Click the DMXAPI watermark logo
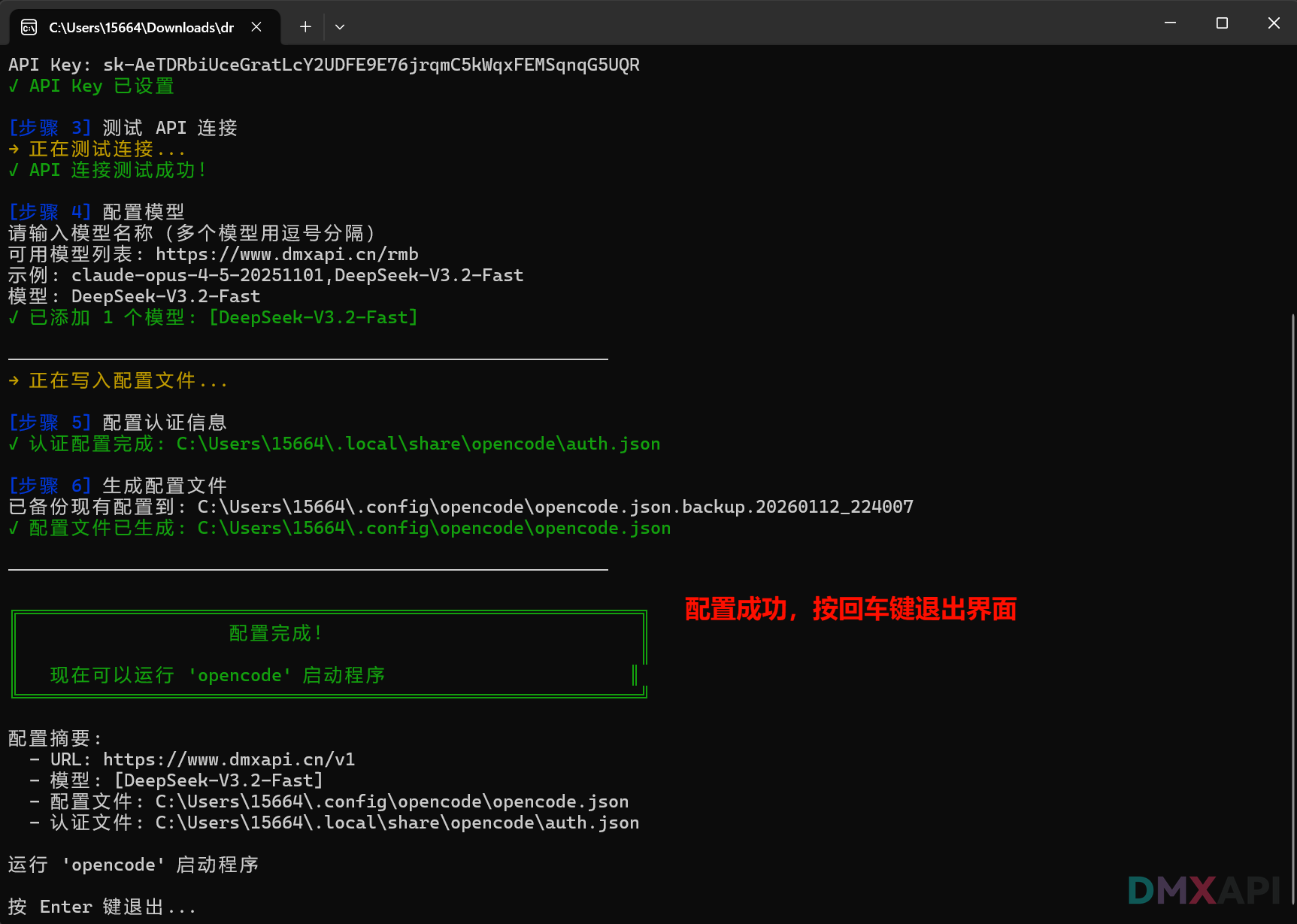This screenshot has height=924, width=1297. 1205,892
